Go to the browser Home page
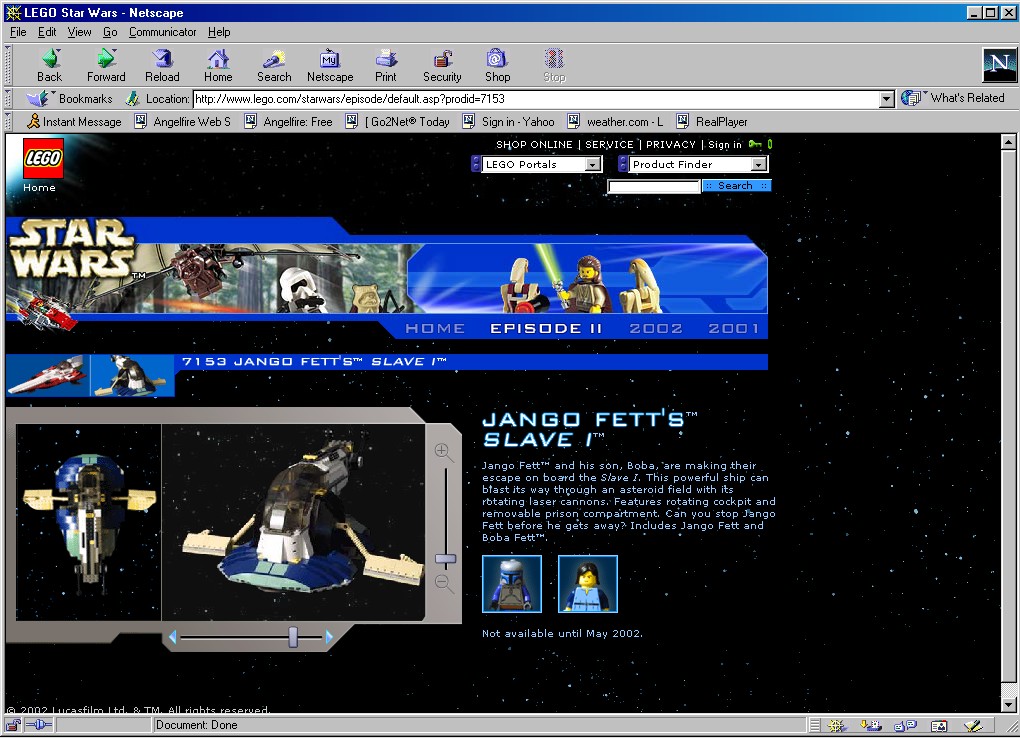Image resolution: width=1020 pixels, height=738 pixels. [x=218, y=66]
